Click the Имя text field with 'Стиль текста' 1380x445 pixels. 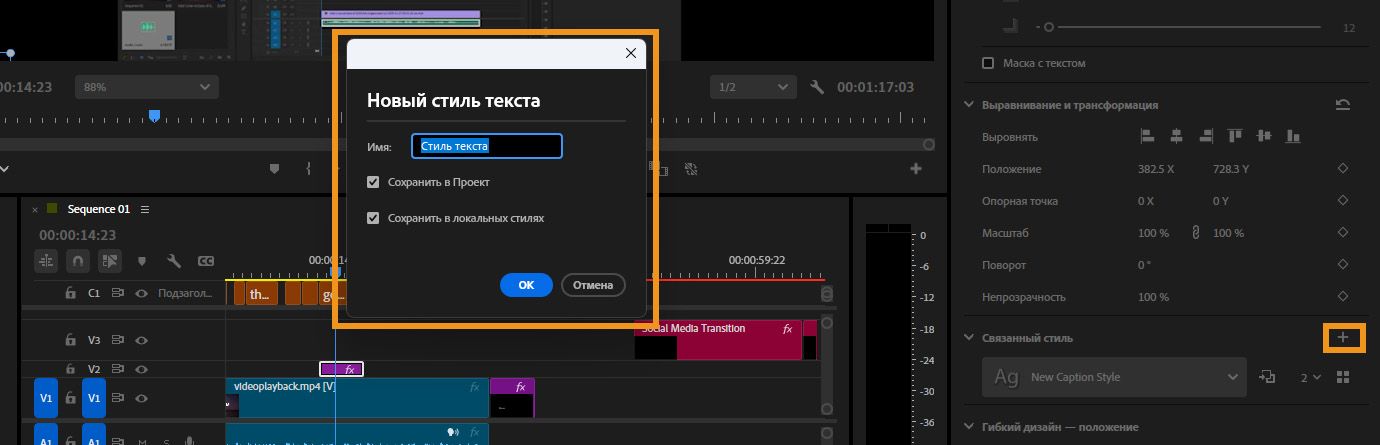click(487, 146)
